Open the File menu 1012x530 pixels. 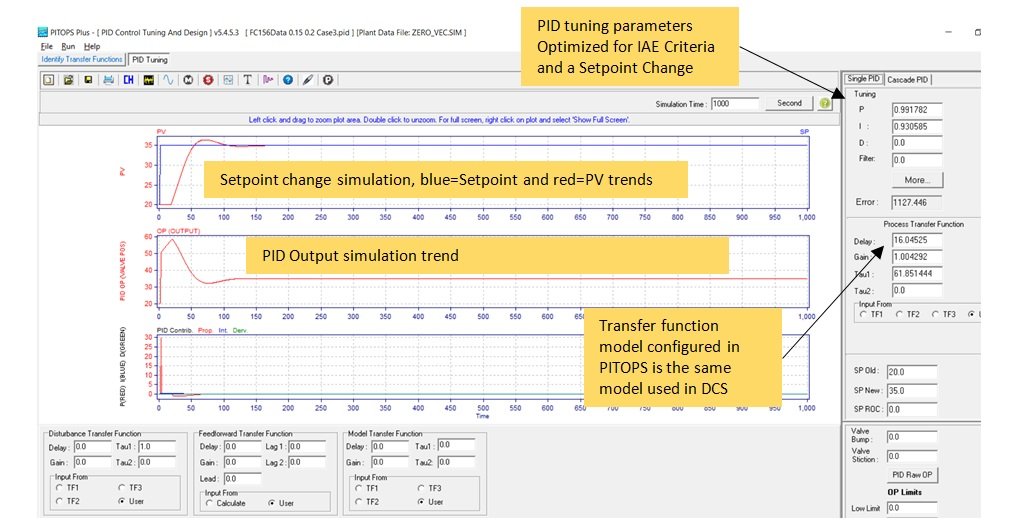pos(47,46)
